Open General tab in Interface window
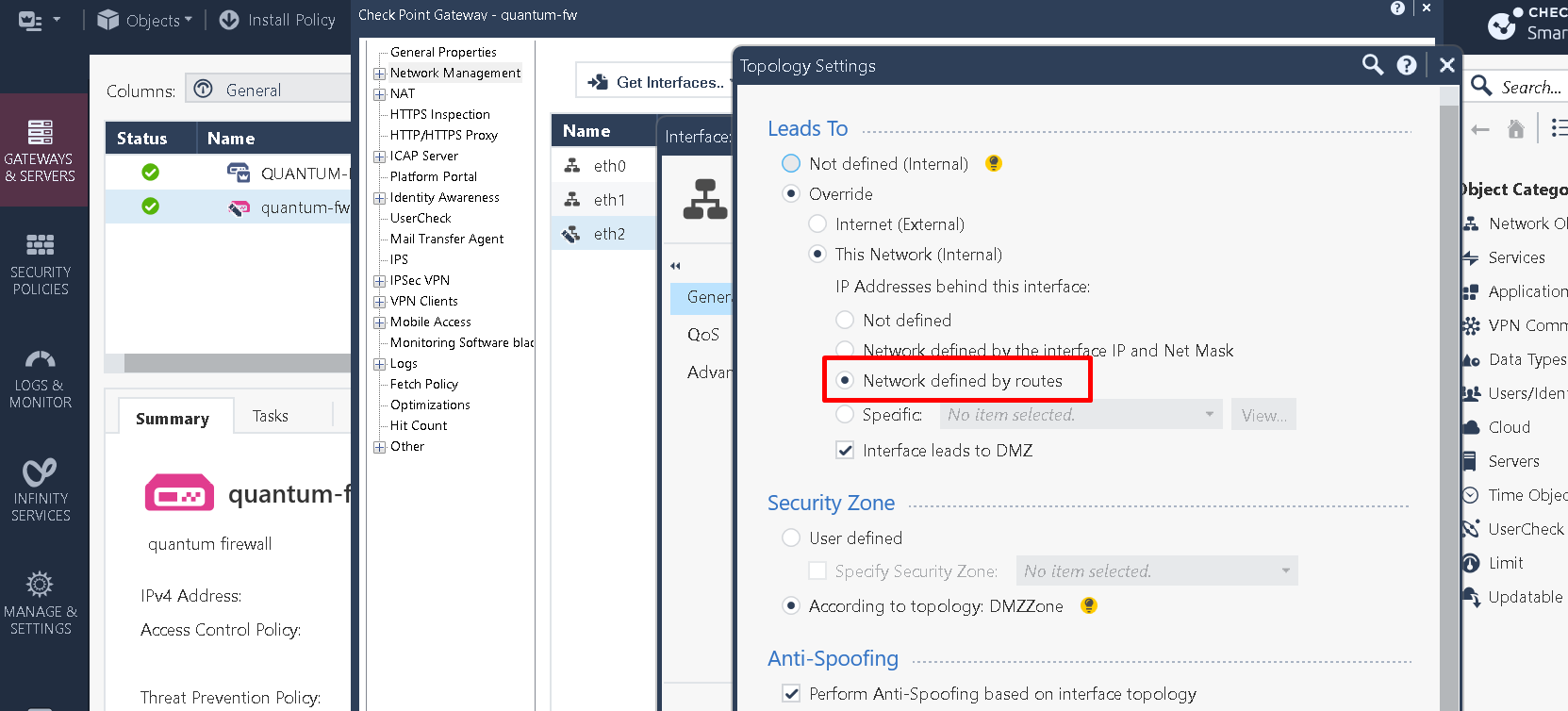This screenshot has height=711, width=1568. (x=701, y=297)
